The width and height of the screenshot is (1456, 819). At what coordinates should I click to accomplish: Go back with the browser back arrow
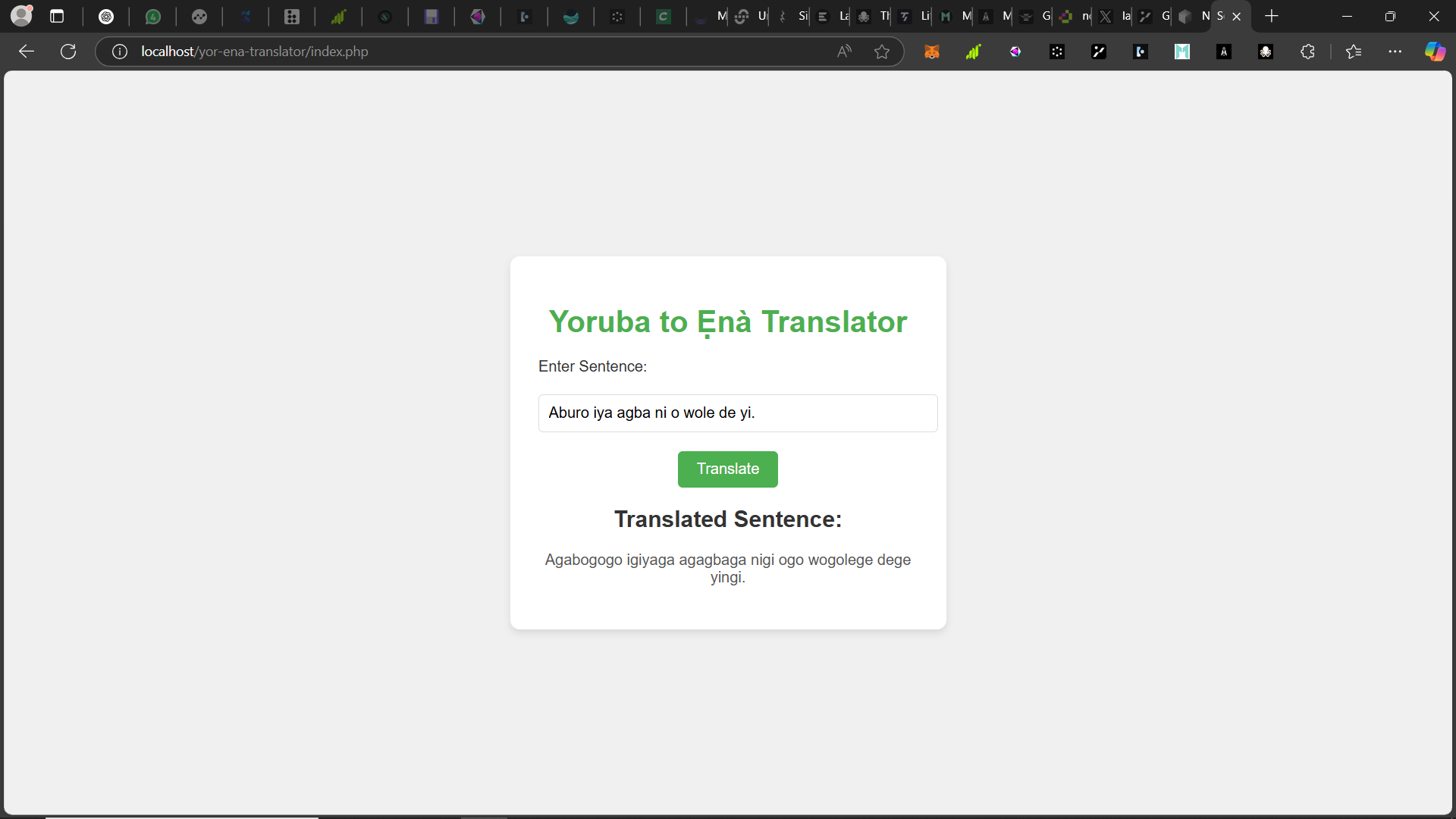pyautogui.click(x=27, y=52)
